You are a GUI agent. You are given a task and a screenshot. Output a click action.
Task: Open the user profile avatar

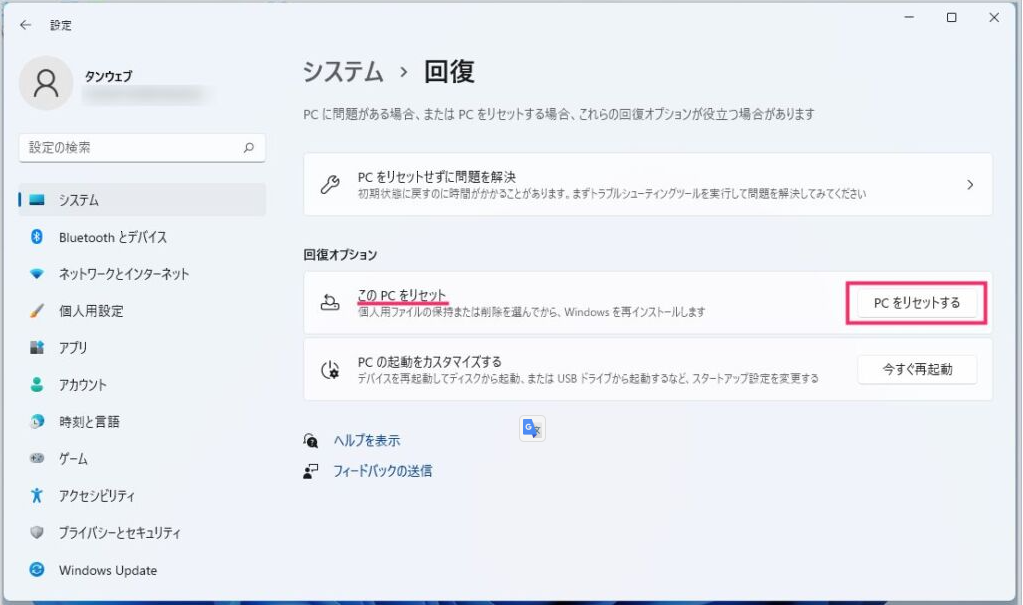click(46, 83)
